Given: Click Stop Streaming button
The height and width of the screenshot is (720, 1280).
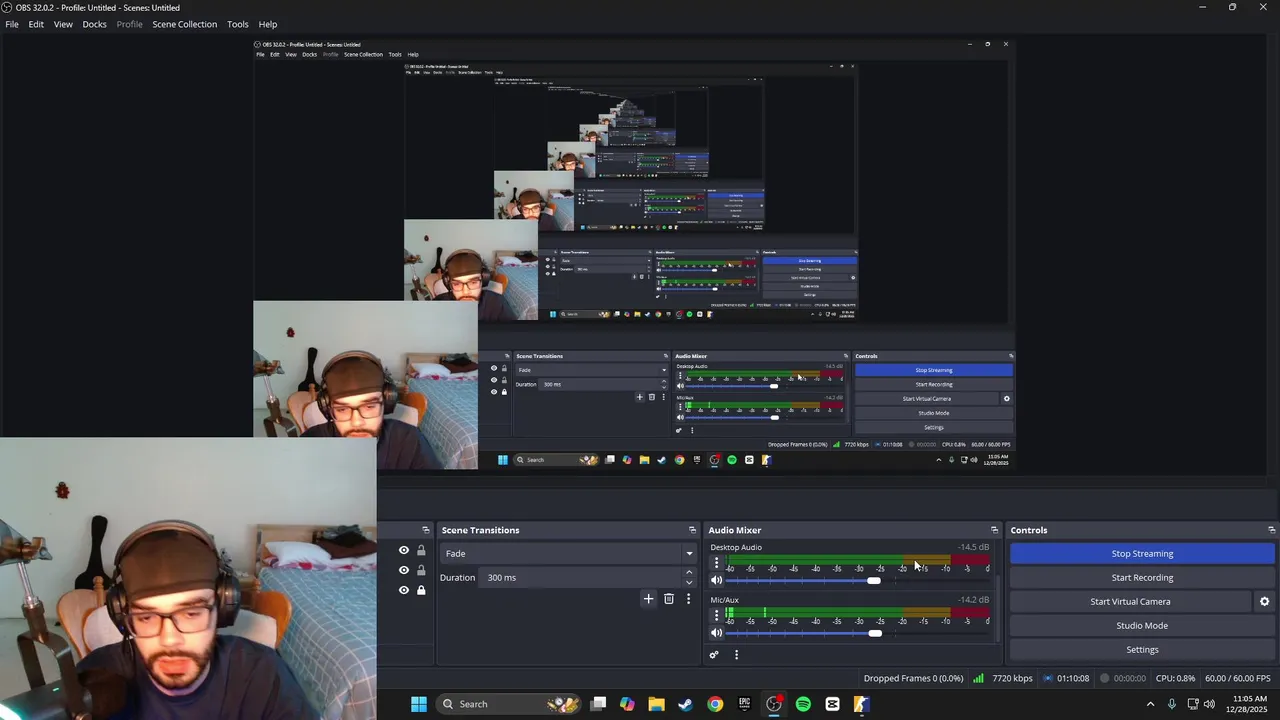Looking at the screenshot, I should point(1142,554).
